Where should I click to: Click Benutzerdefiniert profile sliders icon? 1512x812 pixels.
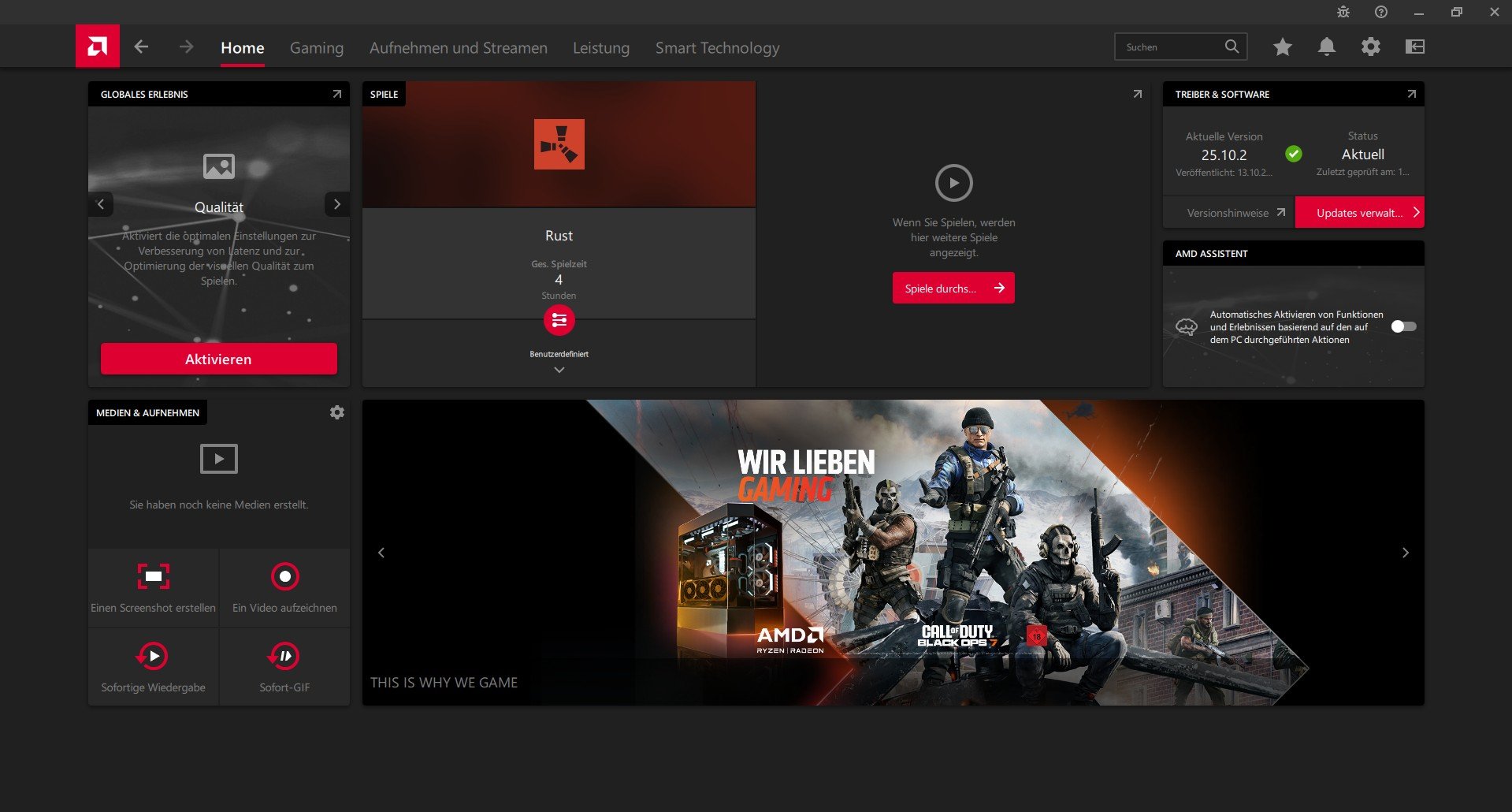click(x=559, y=320)
